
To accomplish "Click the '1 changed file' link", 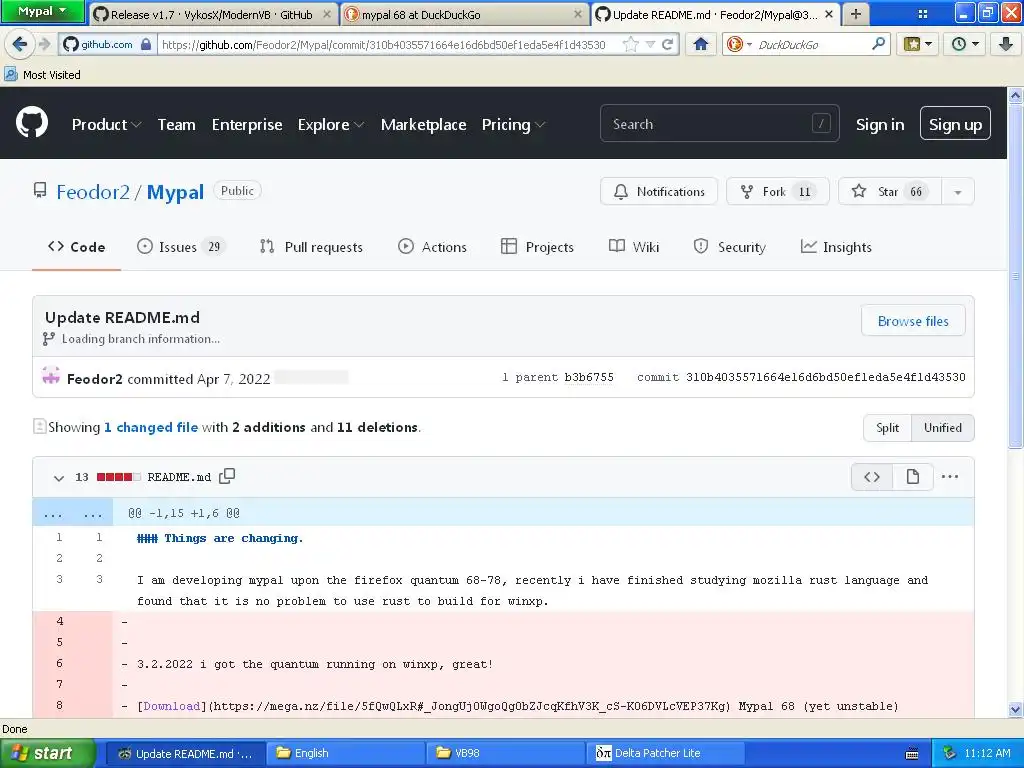I will (x=151, y=427).
